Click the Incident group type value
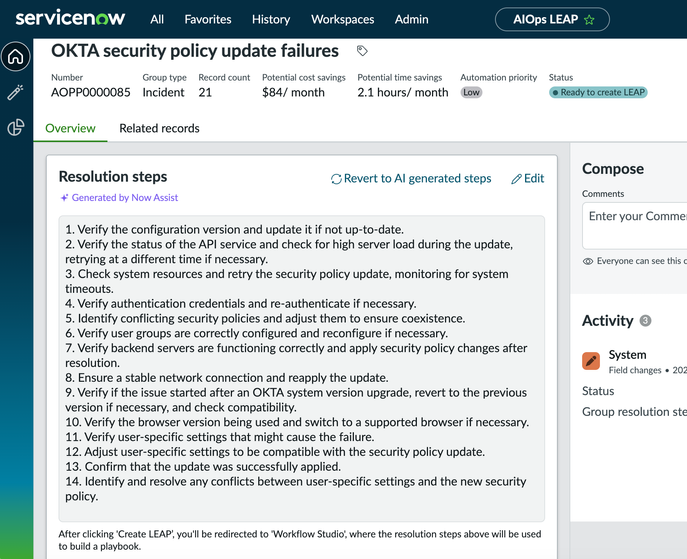The image size is (687, 559). [x=163, y=92]
